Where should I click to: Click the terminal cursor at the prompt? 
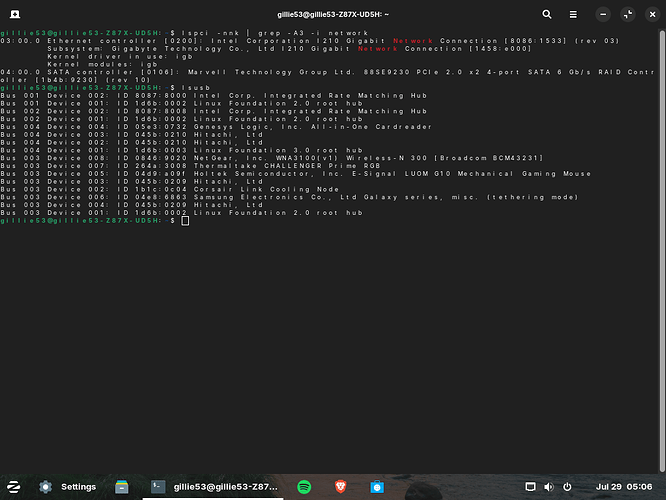point(185,221)
